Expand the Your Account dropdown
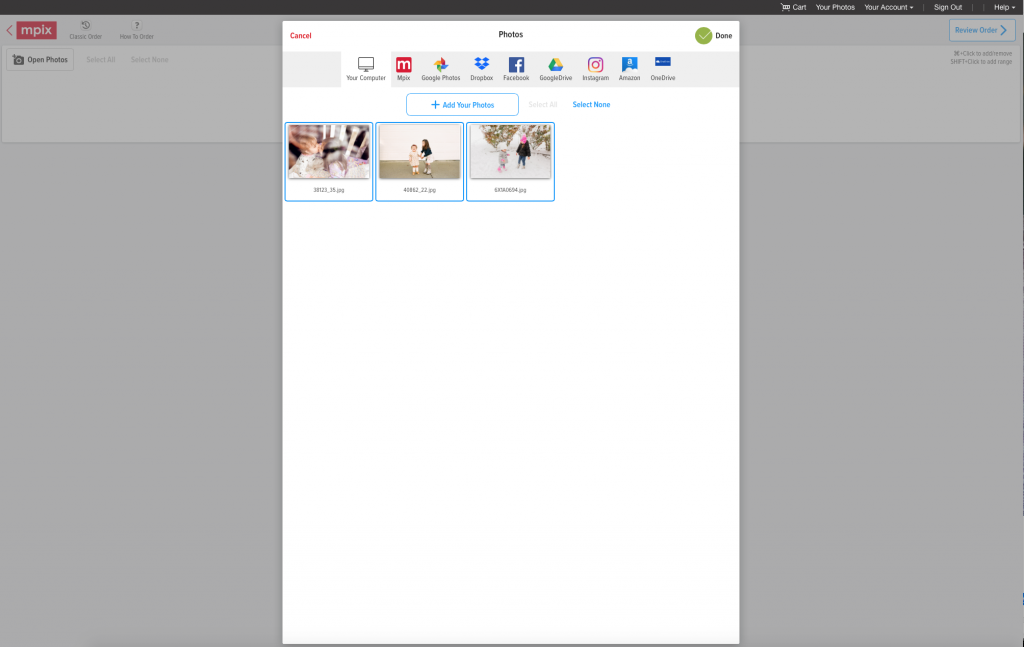1024x647 pixels. coord(888,7)
